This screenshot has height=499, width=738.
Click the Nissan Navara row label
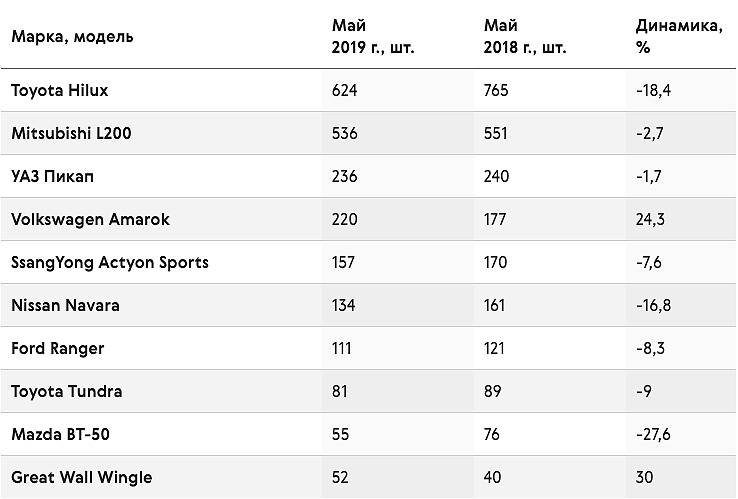(65, 306)
